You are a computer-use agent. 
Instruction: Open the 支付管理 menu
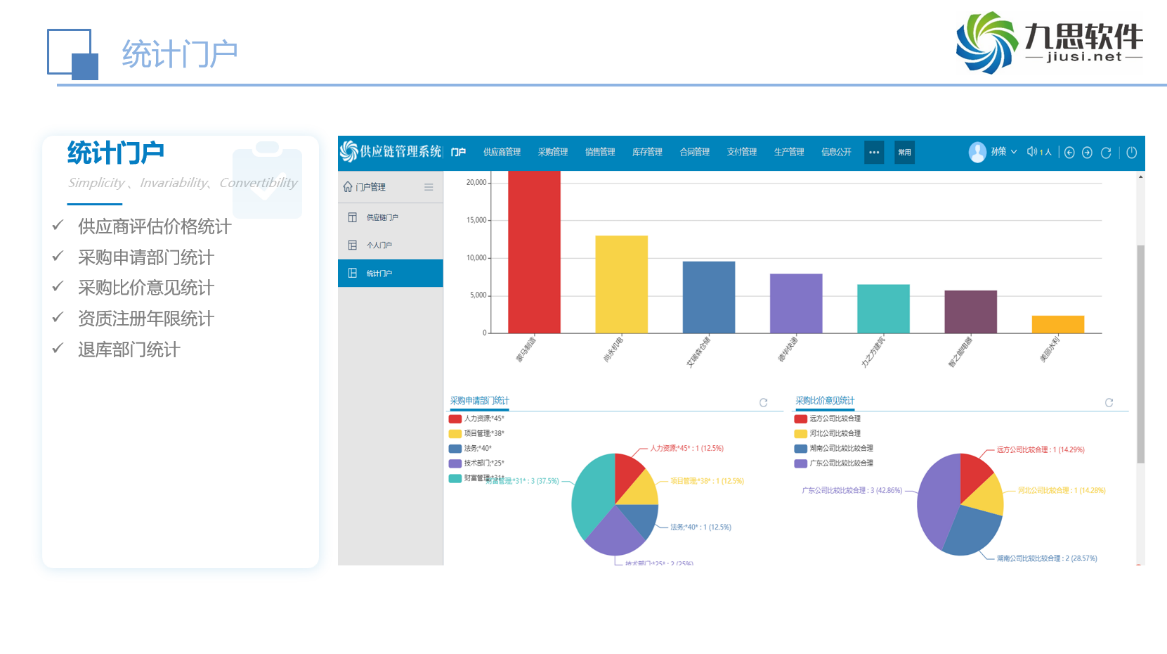(x=741, y=152)
